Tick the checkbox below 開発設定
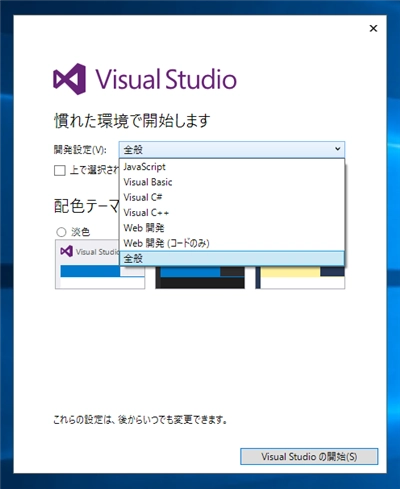 click(x=60, y=170)
